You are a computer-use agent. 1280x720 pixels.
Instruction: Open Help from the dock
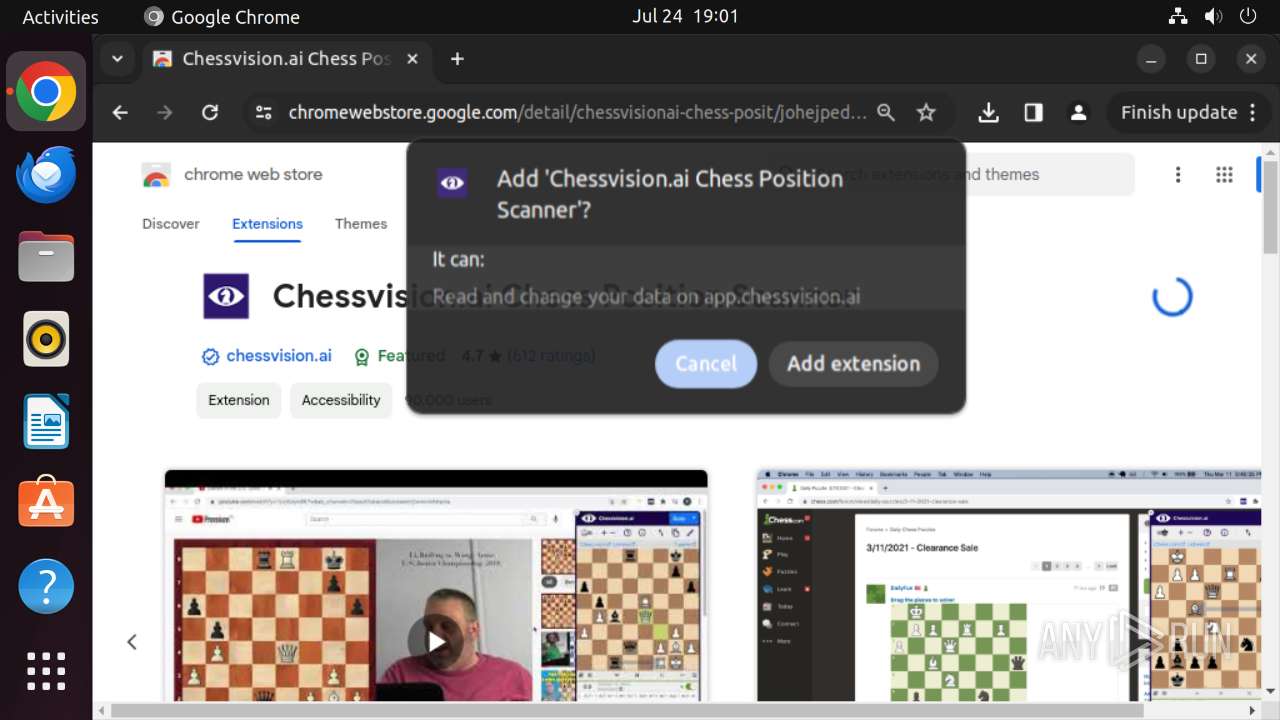pos(46,586)
